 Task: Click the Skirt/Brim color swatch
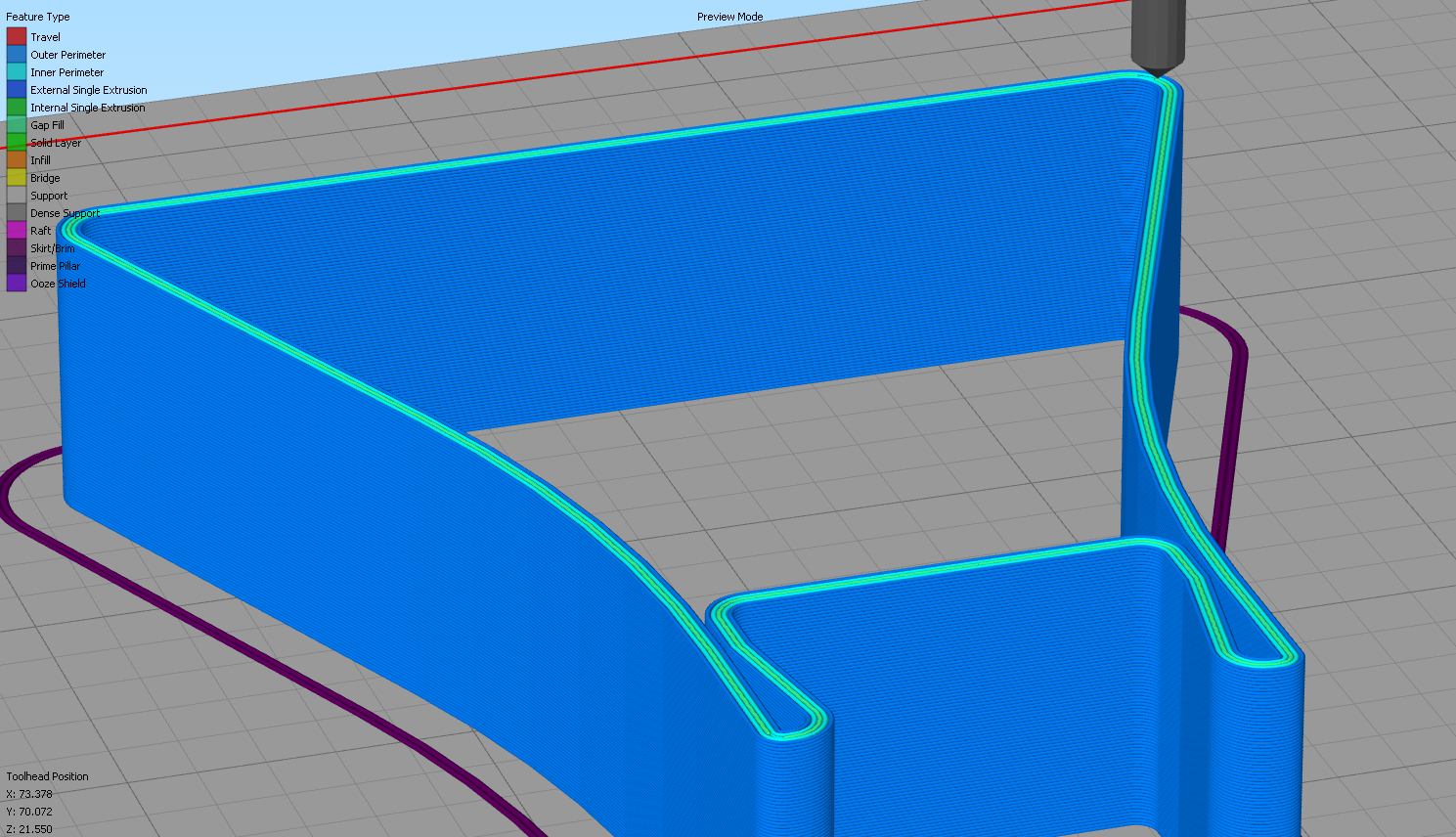17,248
